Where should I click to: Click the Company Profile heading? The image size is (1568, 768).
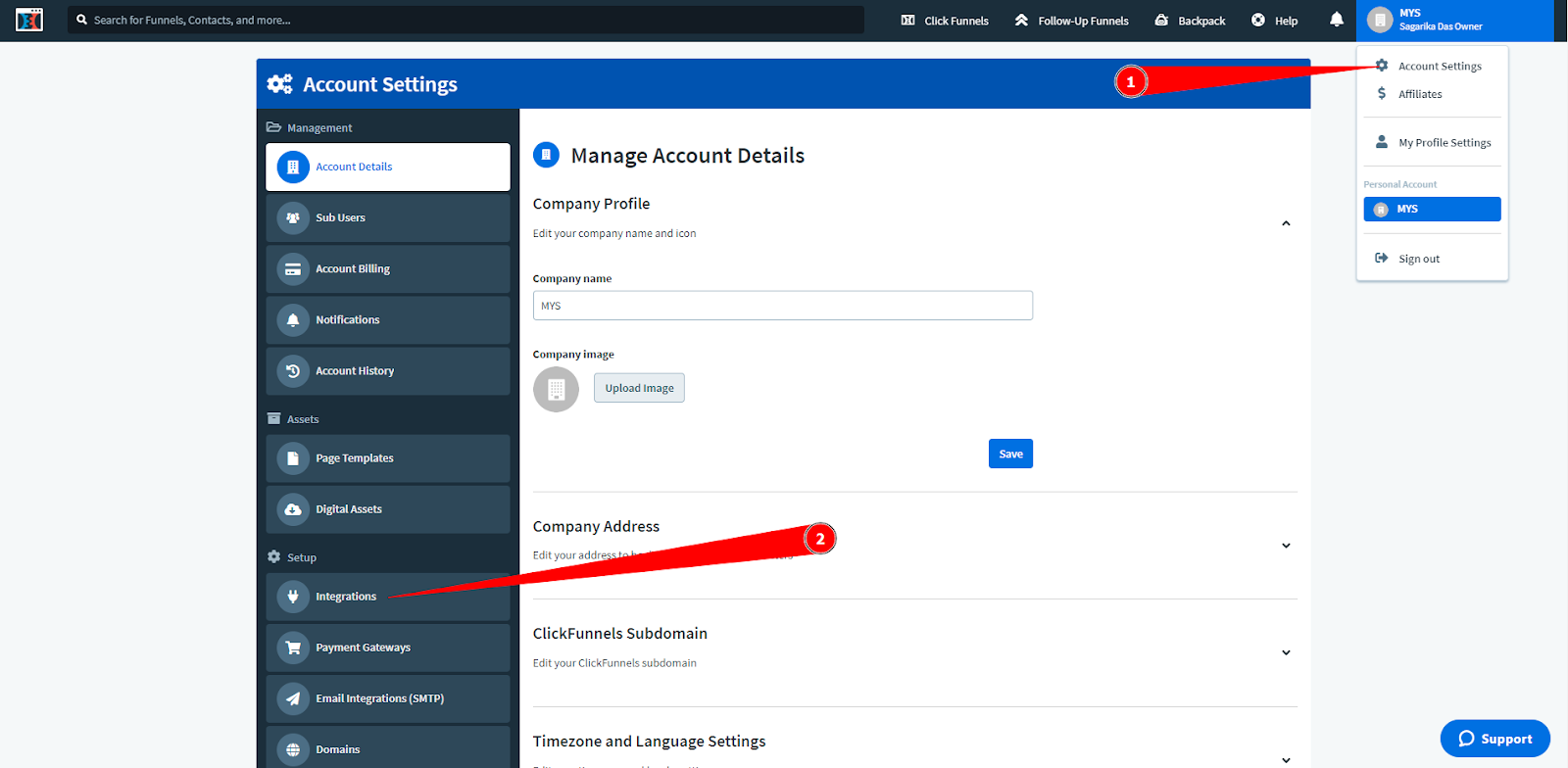591,204
